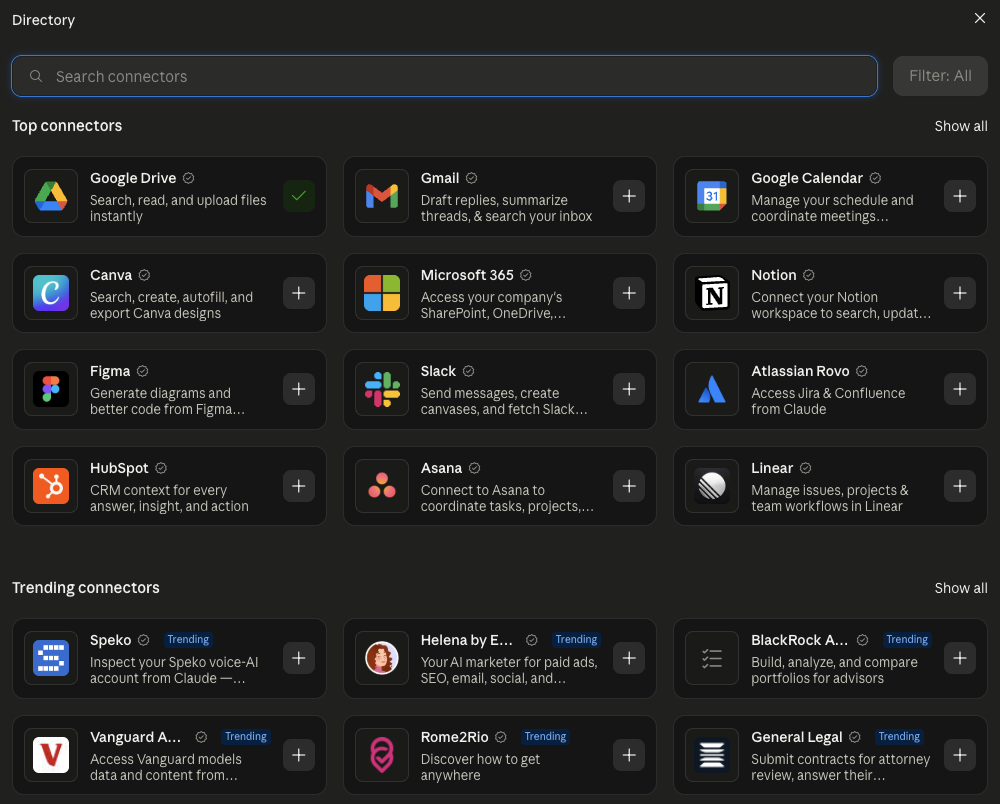
Task: Click the Top connectors heading
Action: point(67,126)
